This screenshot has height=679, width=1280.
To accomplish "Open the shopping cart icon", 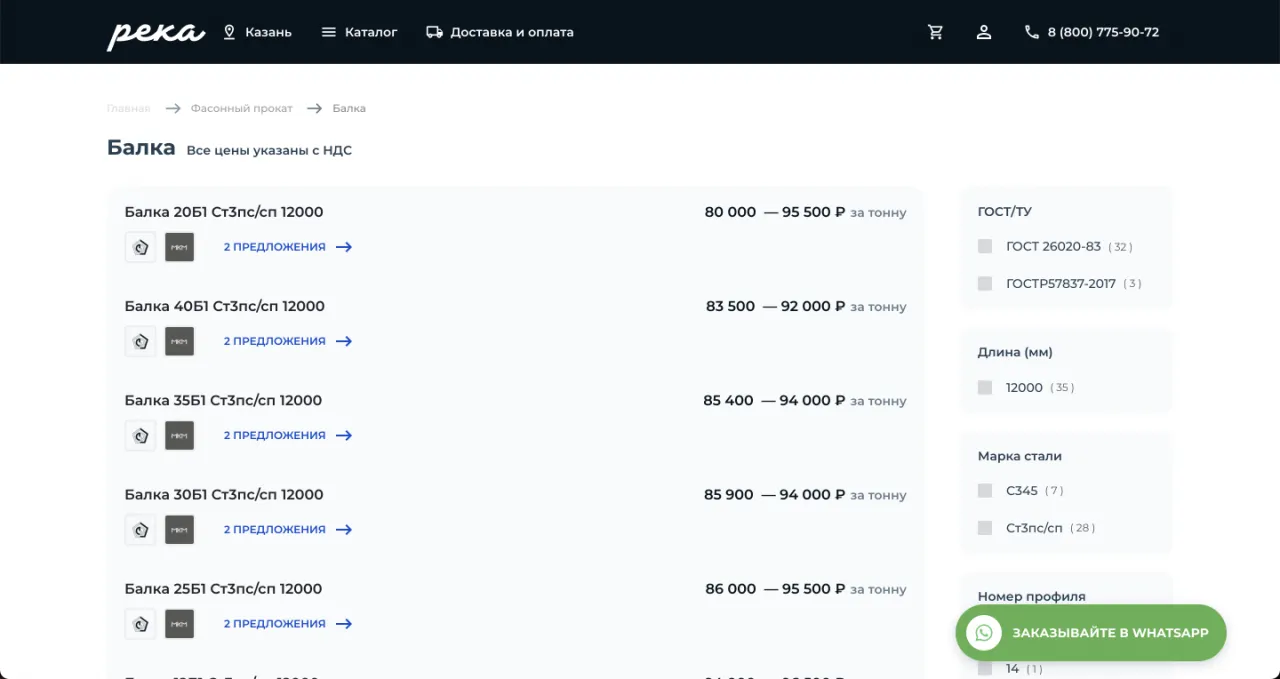I will point(935,32).
